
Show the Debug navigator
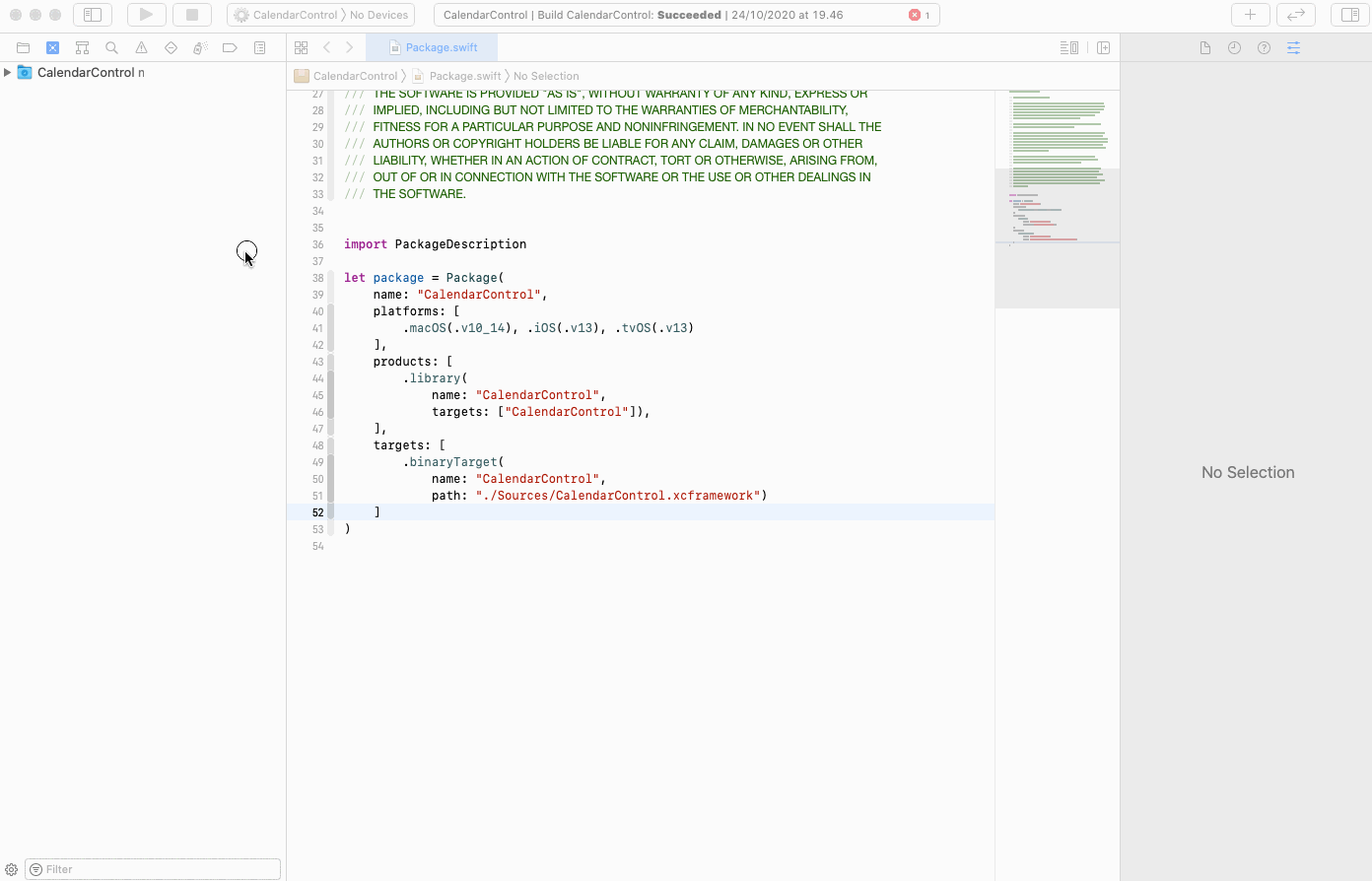coord(200,47)
